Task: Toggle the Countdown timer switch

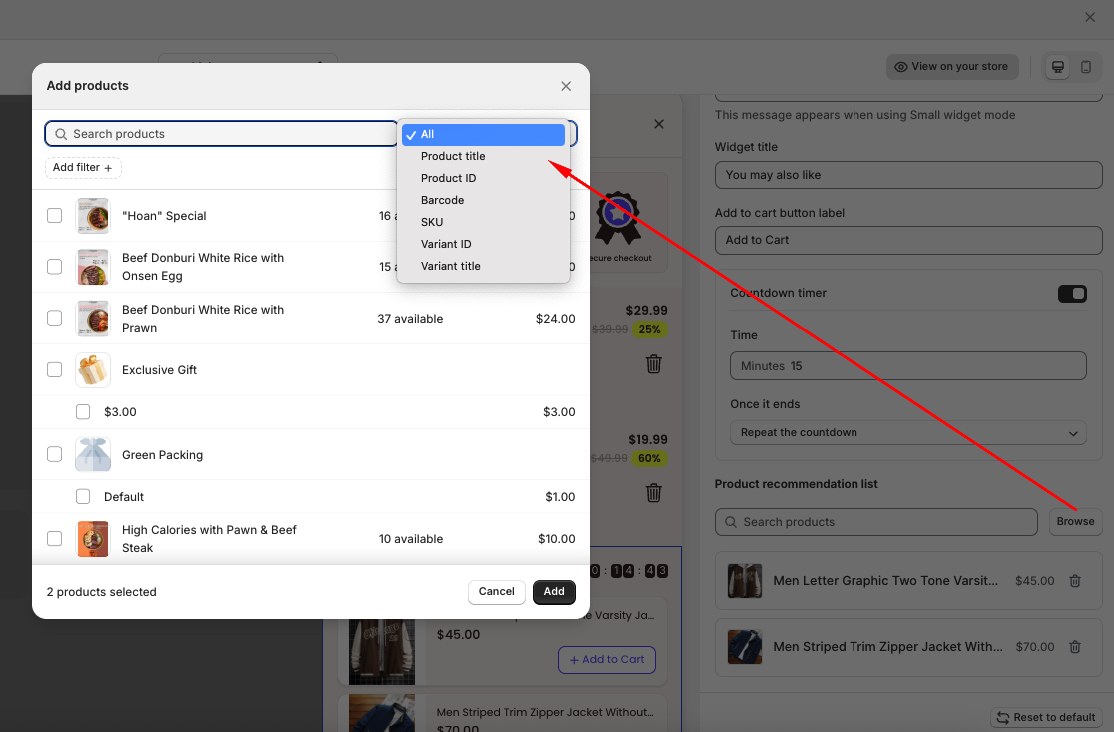Action: tap(1072, 294)
